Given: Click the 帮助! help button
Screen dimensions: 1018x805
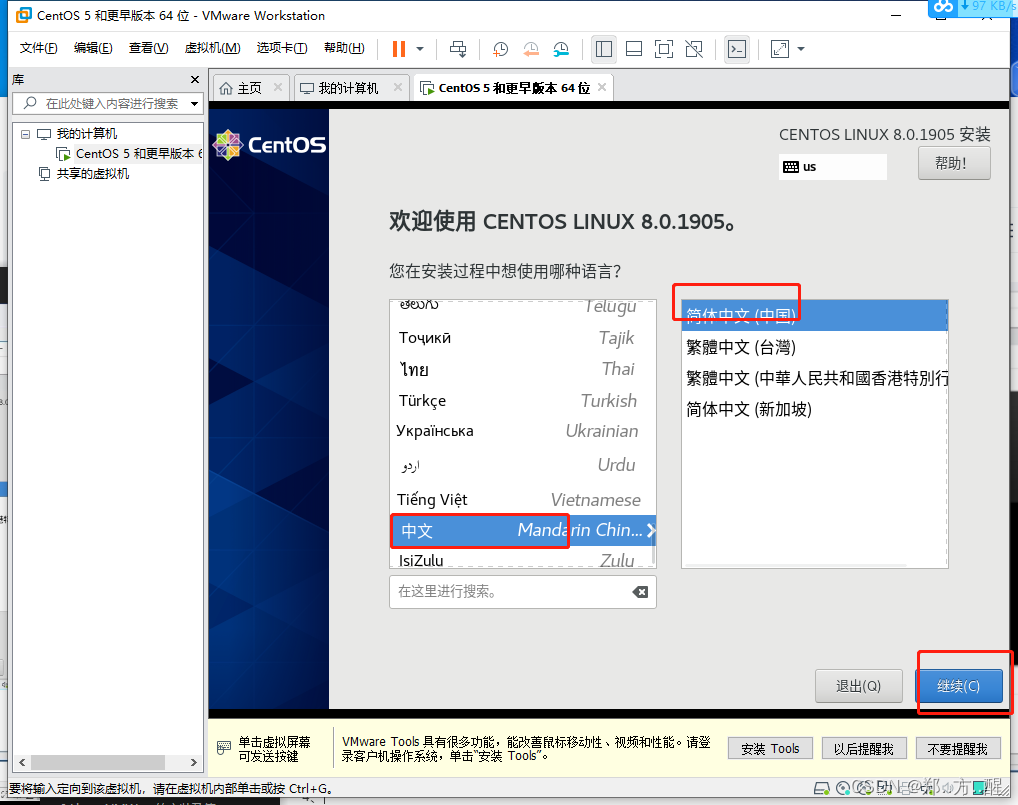Looking at the screenshot, I should coord(954,163).
